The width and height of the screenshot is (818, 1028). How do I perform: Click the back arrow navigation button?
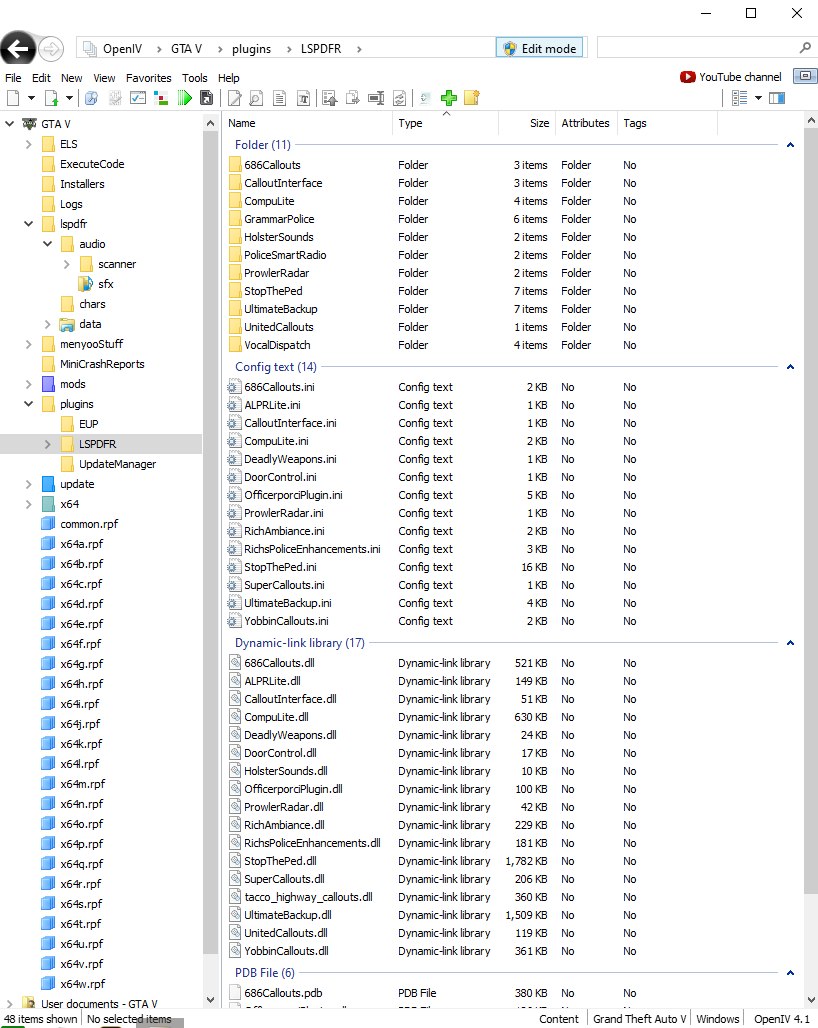tap(18, 49)
